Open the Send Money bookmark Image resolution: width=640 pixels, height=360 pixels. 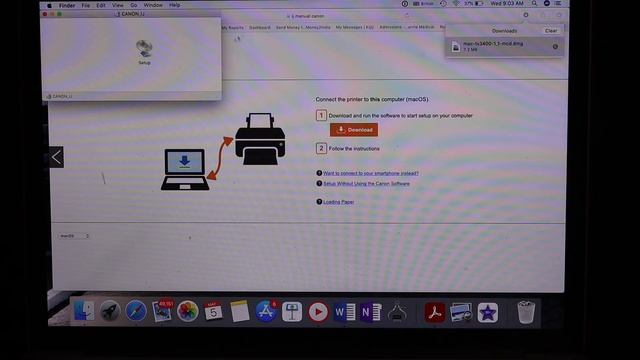(x=303, y=27)
